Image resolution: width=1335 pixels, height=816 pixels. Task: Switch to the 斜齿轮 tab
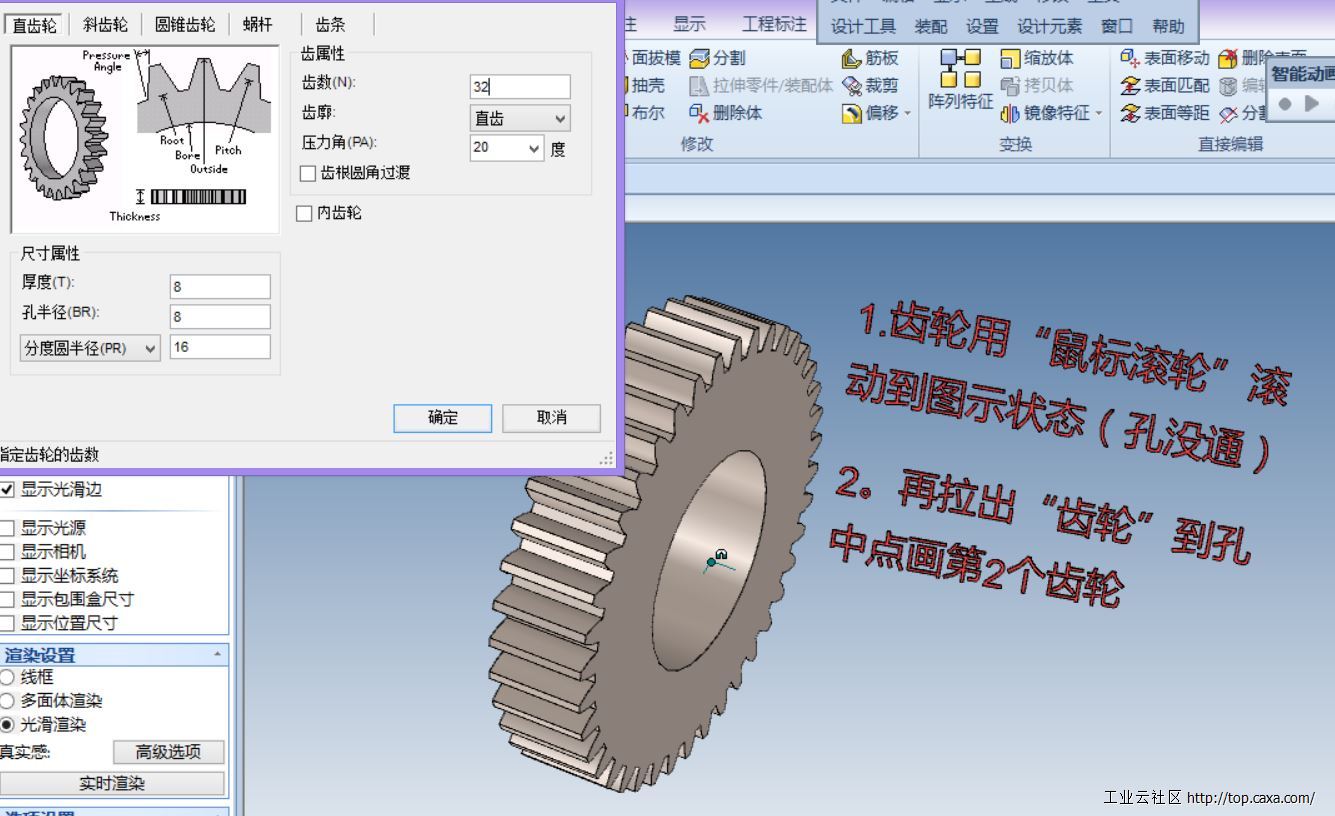click(x=105, y=25)
